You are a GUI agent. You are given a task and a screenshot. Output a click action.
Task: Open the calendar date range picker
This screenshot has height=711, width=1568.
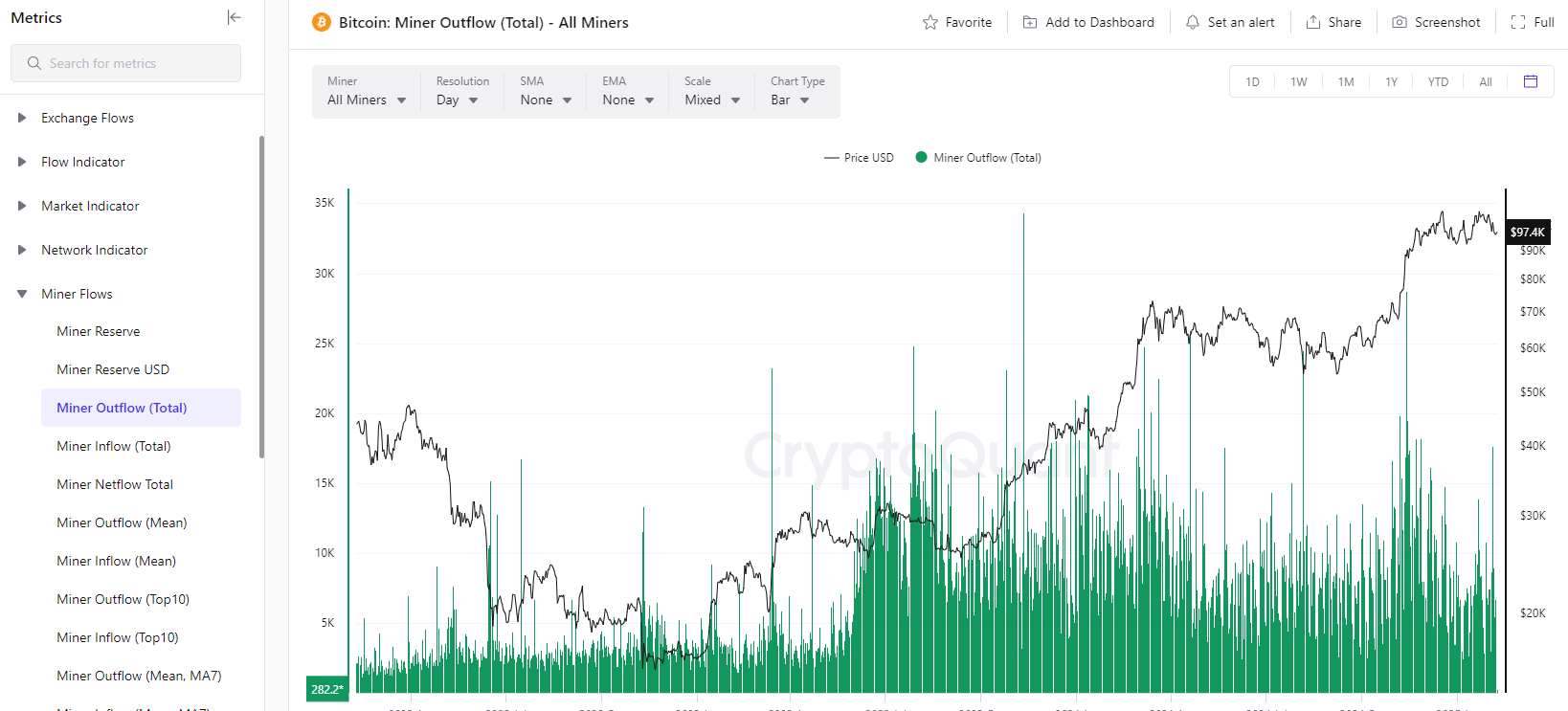(1531, 81)
